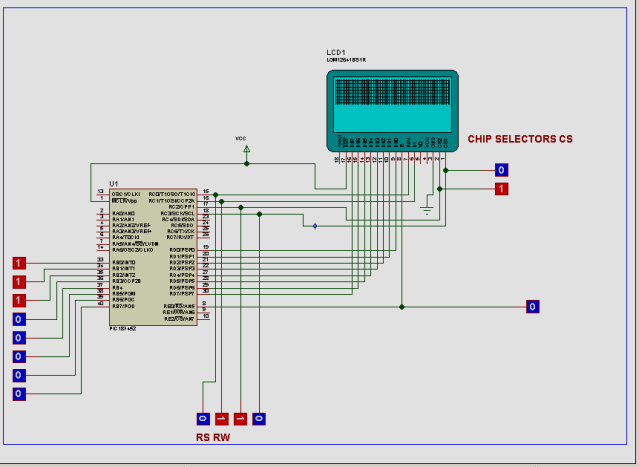Toggle upper chip selector logic state showing 0
The height and width of the screenshot is (467, 639).
[x=502, y=170]
